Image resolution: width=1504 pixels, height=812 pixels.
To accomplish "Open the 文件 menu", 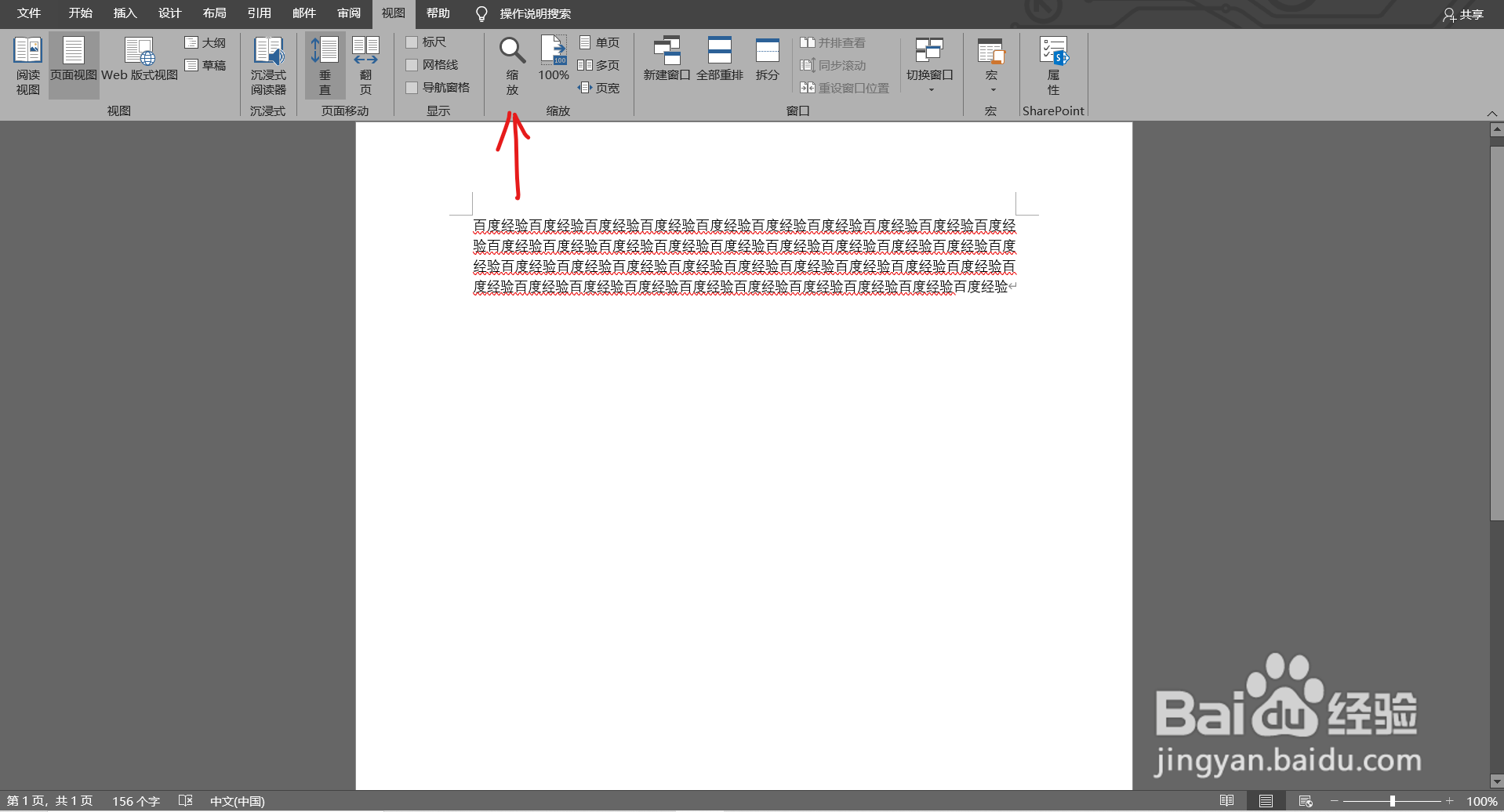I will [29, 13].
